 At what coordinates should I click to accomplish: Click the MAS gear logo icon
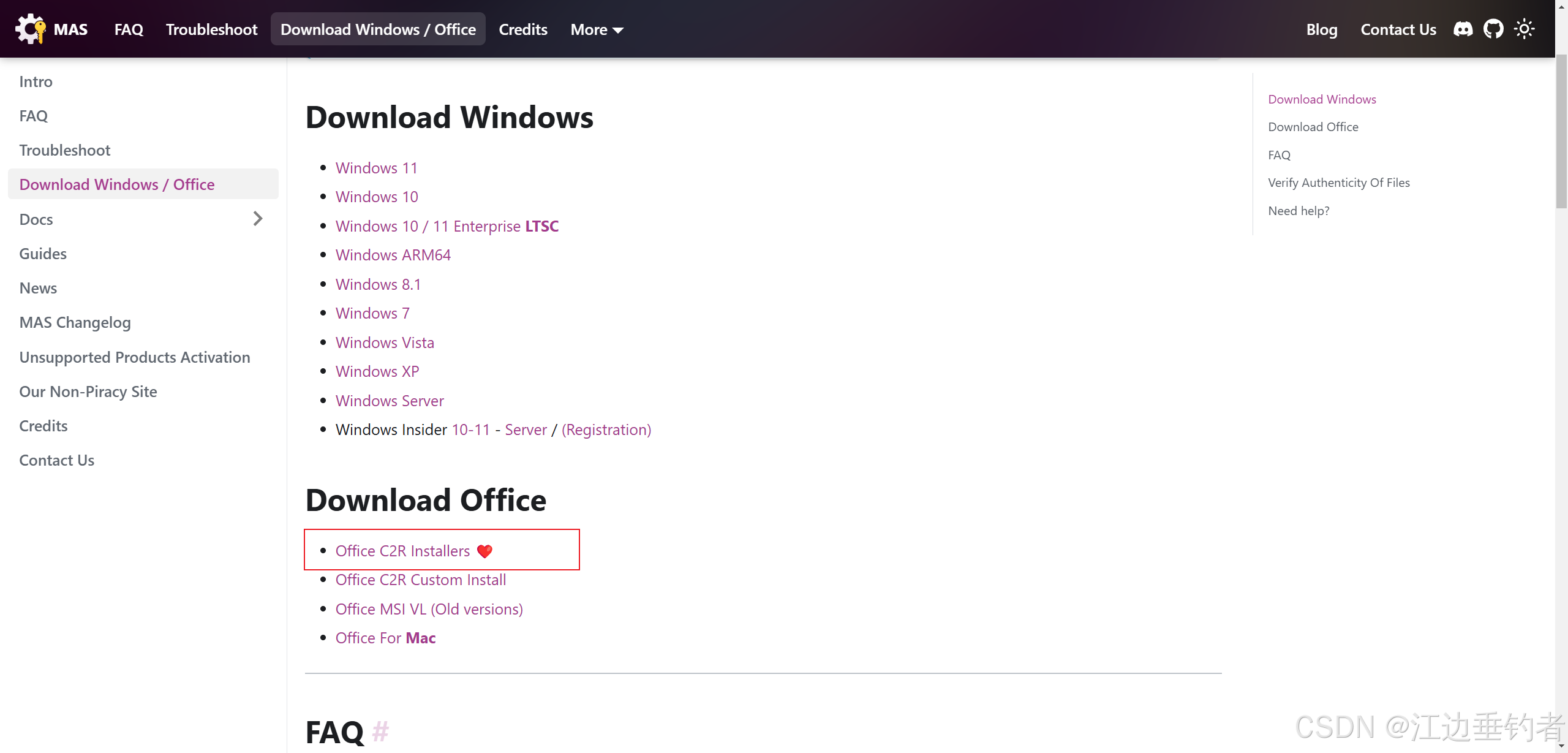(x=31, y=29)
